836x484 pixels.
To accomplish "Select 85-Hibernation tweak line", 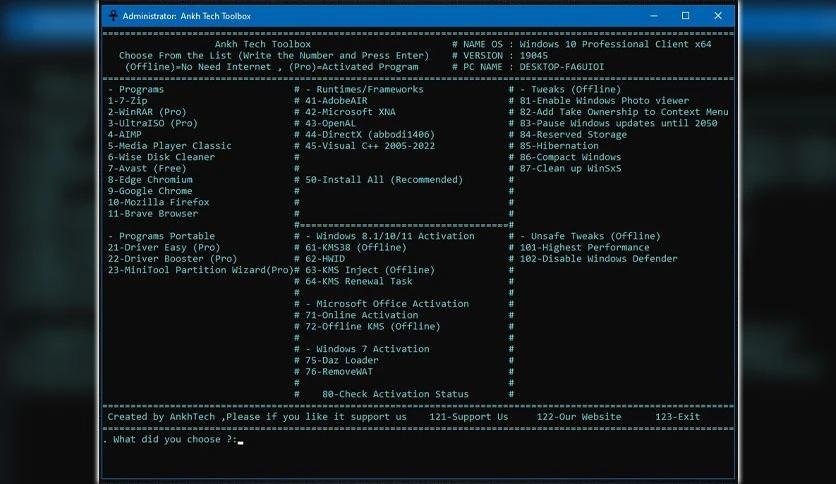I will 559,146.
